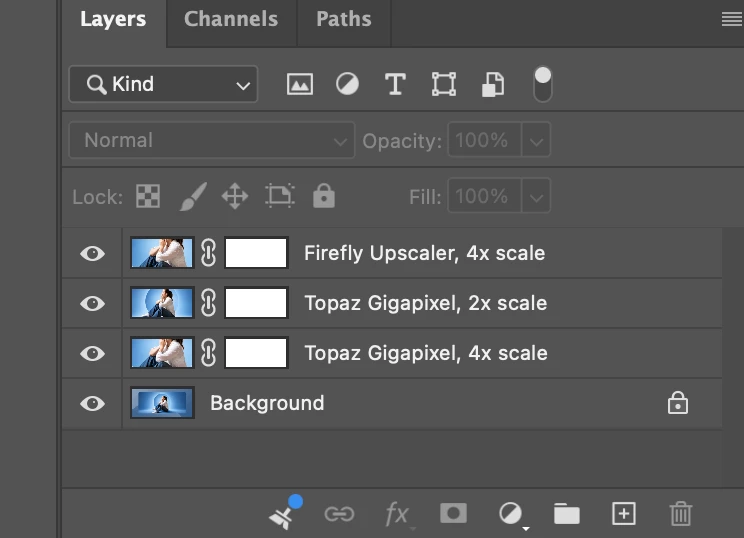The width and height of the screenshot is (744, 538).
Task: Lock layer position
Action: point(235,196)
